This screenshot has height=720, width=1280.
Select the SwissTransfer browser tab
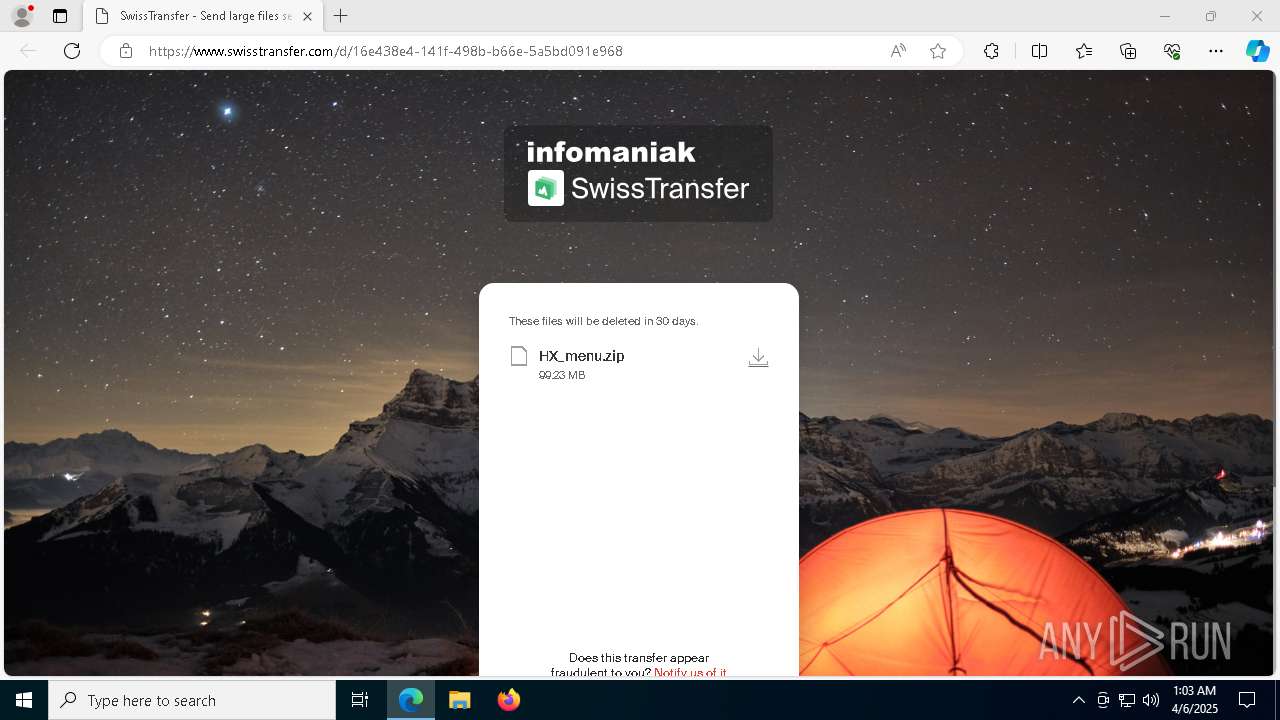point(204,16)
